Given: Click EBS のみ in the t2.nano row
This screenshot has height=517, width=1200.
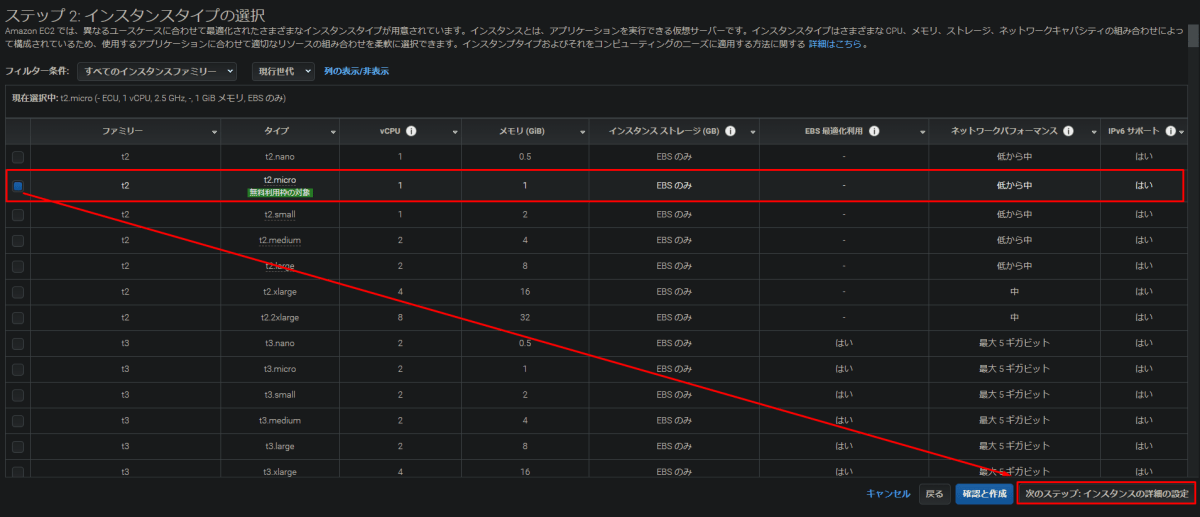Looking at the screenshot, I should (x=674, y=157).
